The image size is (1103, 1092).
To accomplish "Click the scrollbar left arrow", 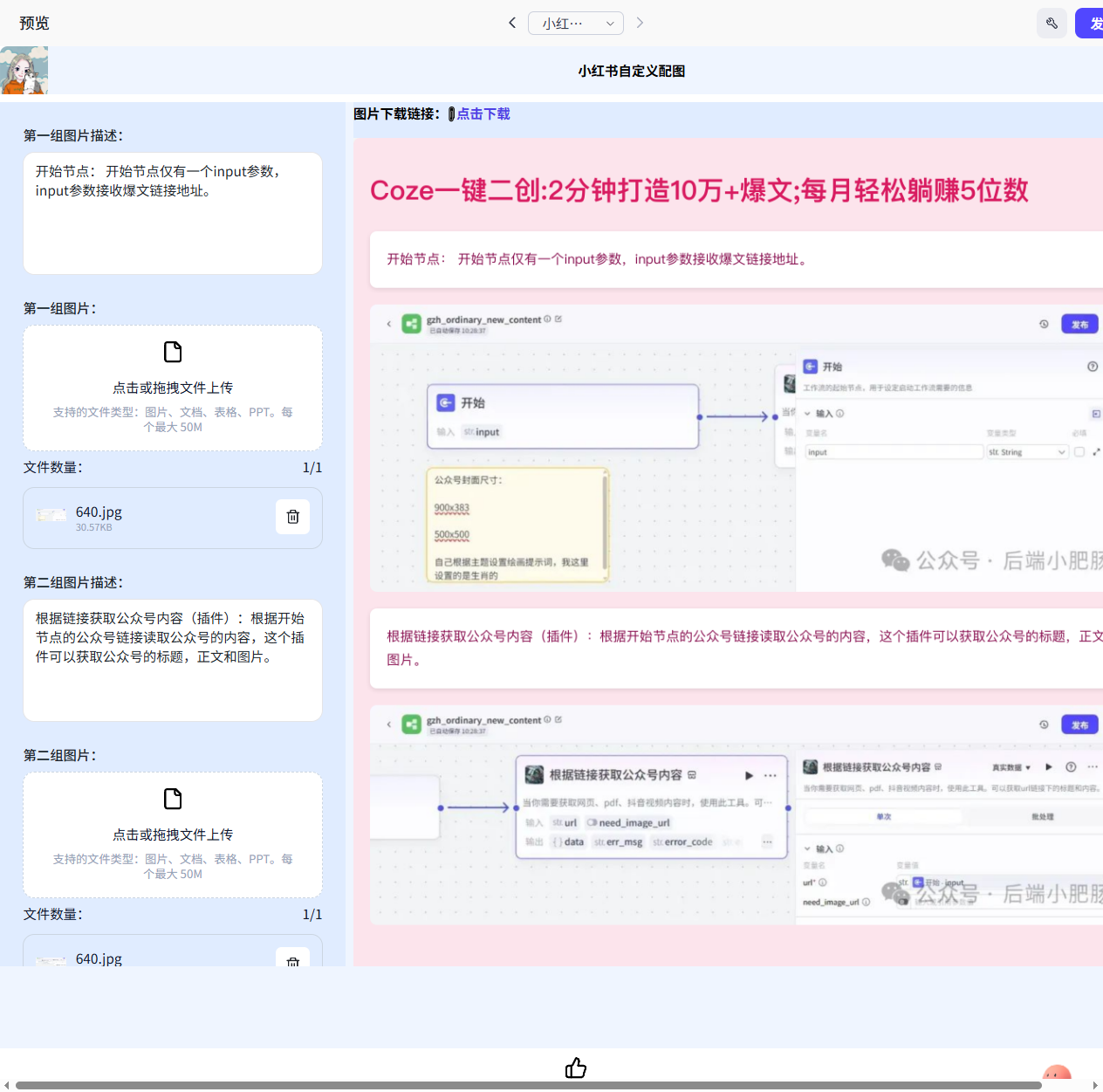I will tap(6, 1085).
